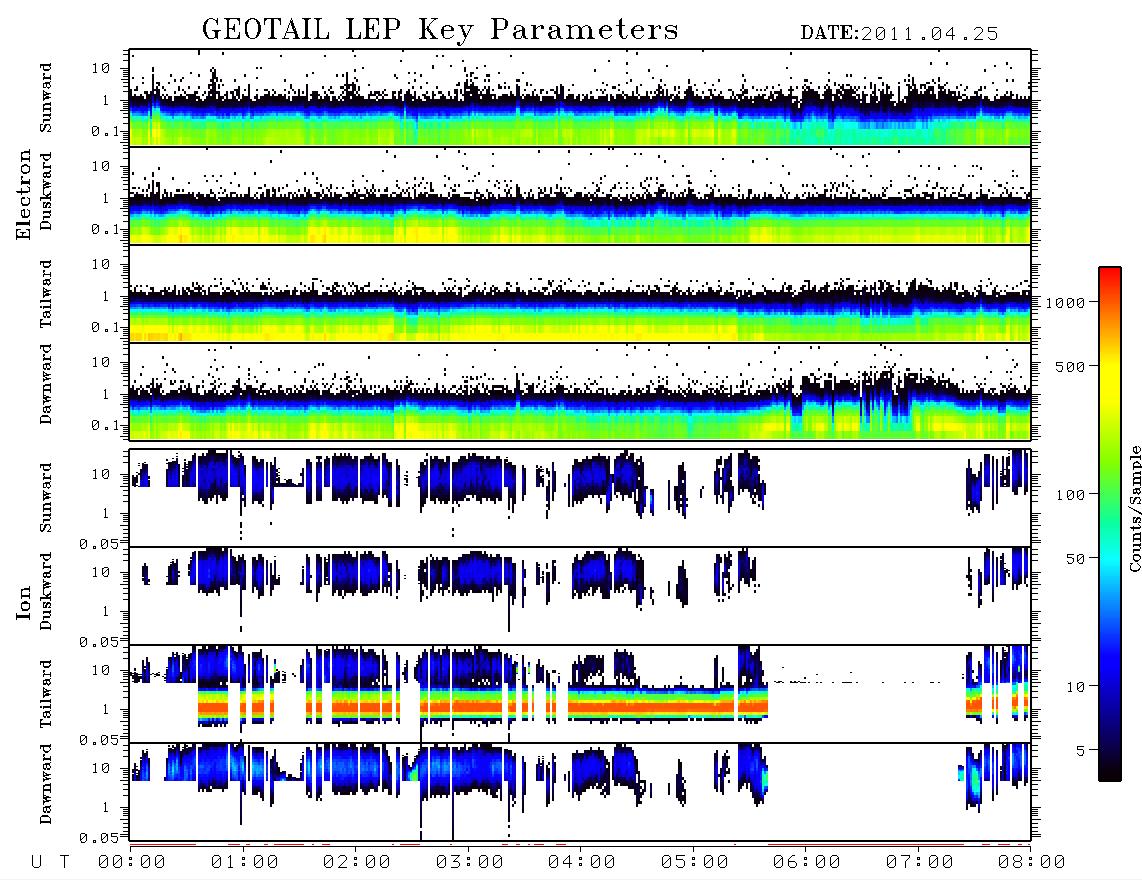The width and height of the screenshot is (1142, 880).
Task: Click the Ion Duskward panel label
Action: point(46,591)
